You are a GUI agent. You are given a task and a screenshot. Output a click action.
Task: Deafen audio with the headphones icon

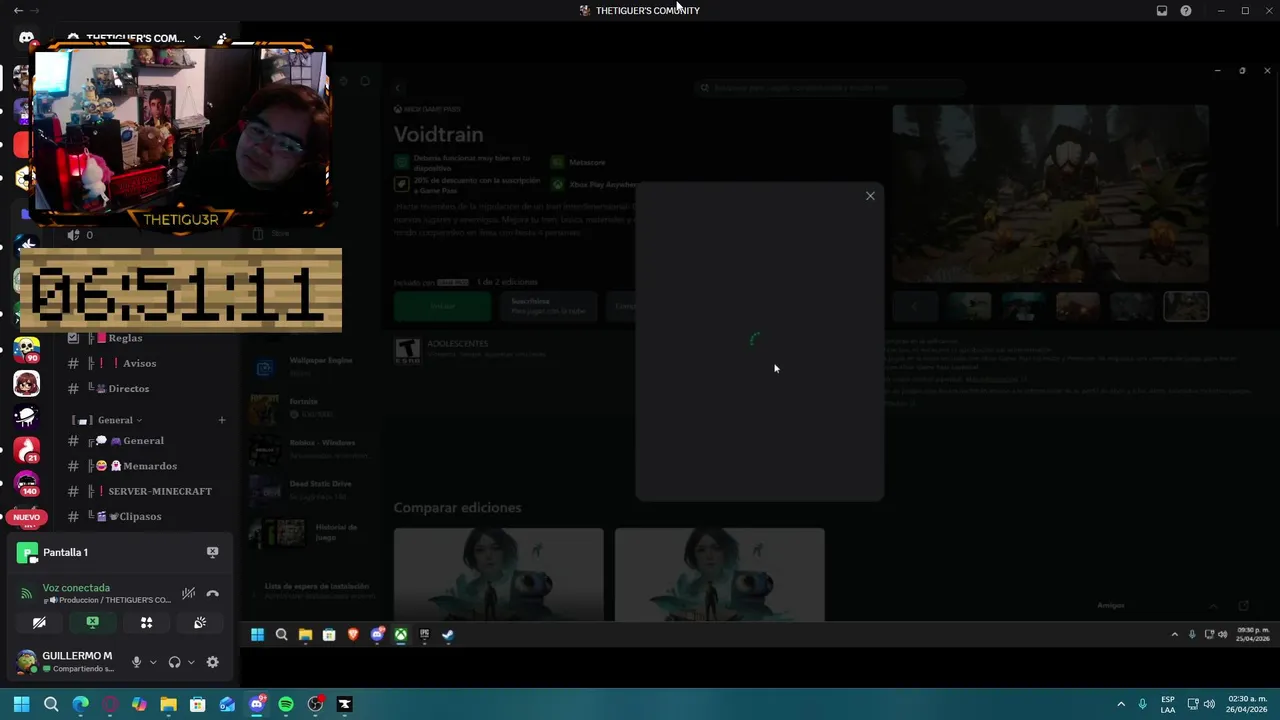(x=175, y=662)
